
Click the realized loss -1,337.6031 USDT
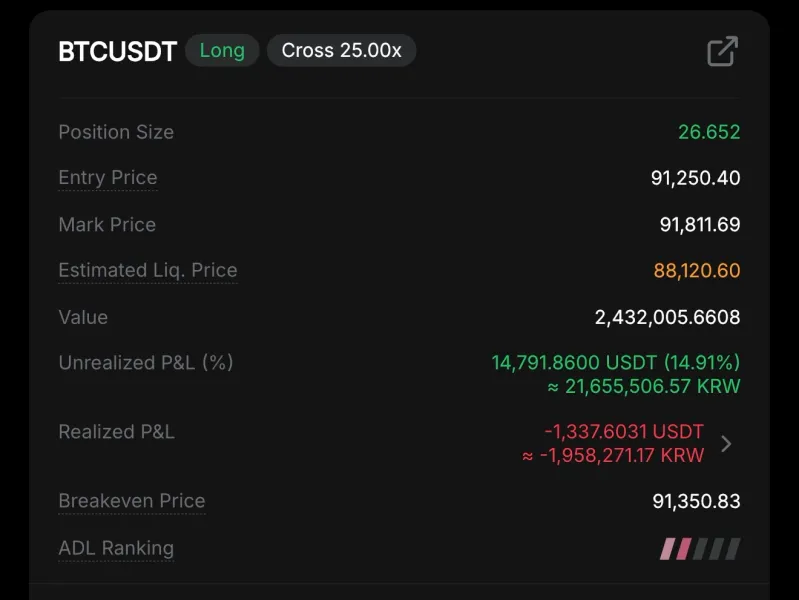click(x=624, y=432)
